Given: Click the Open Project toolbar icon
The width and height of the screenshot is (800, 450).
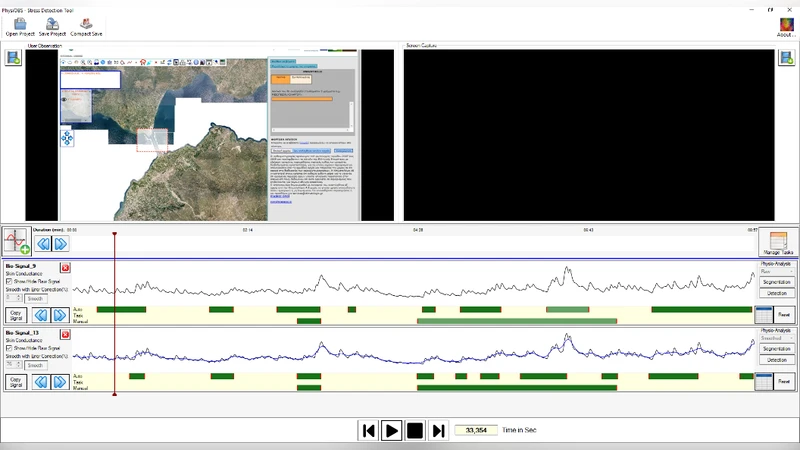Looking at the screenshot, I should [x=19, y=23].
